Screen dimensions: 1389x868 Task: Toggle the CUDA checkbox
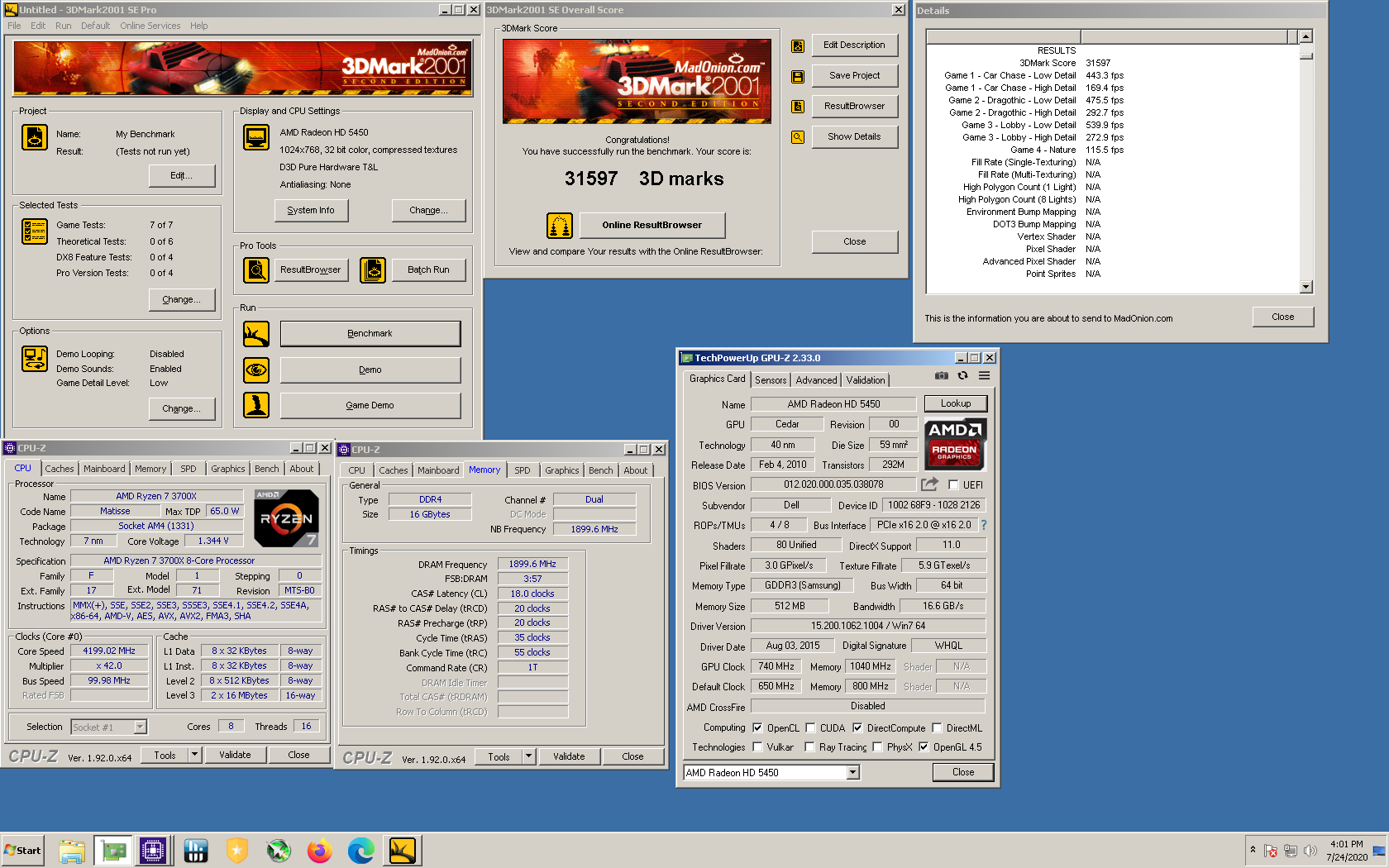tap(810, 728)
